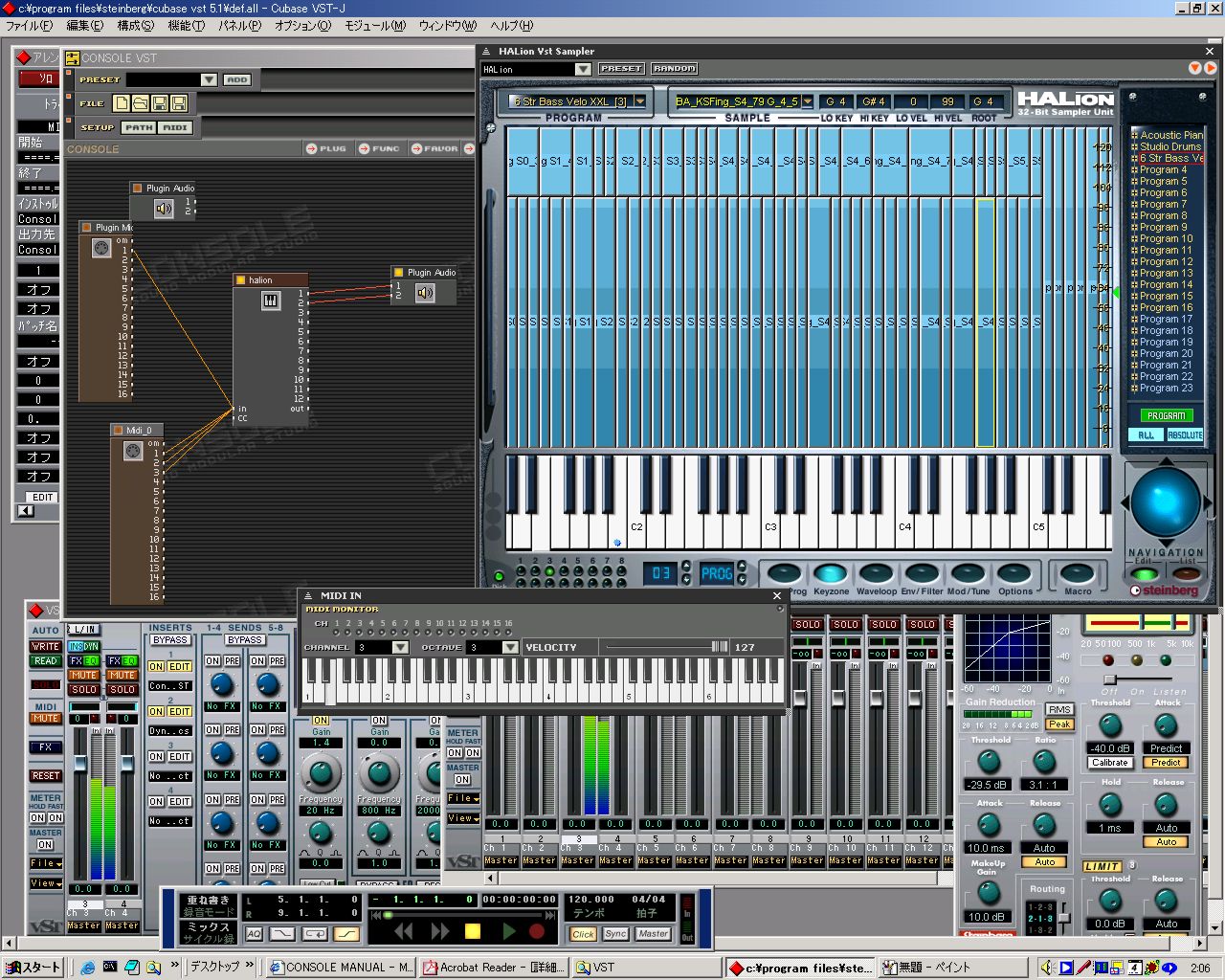This screenshot has width=1225, height=980.
Task: Click the PATH setup button
Action: click(138, 127)
